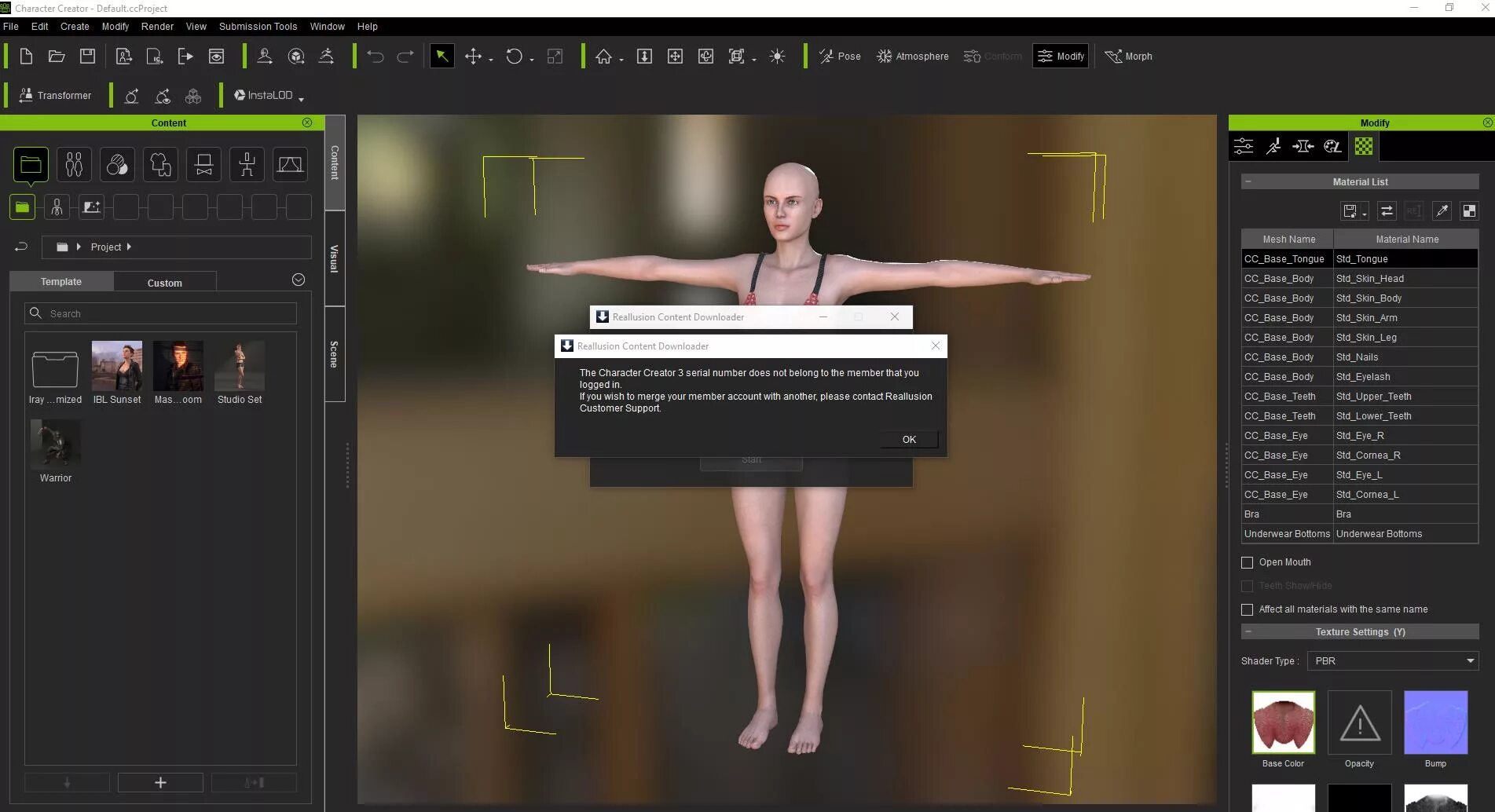This screenshot has height=812, width=1495.
Task: Click the Mesh Name column header
Action: pos(1288,240)
